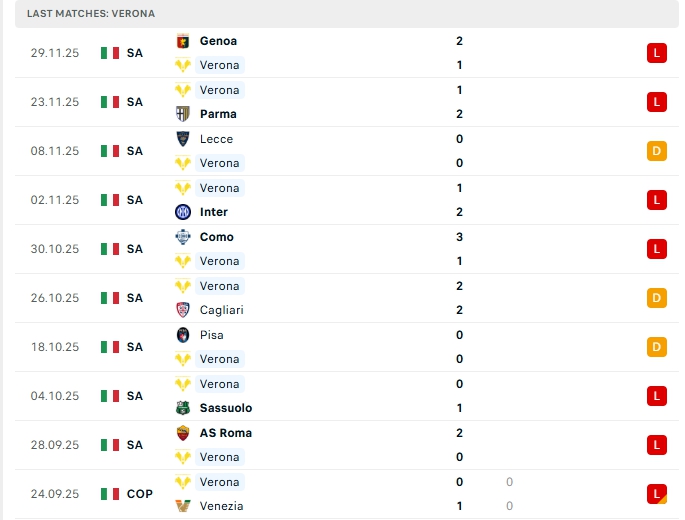Image resolution: width=685 pixels, height=520 pixels.
Task: Click the Venezia team badge
Action: 182,506
